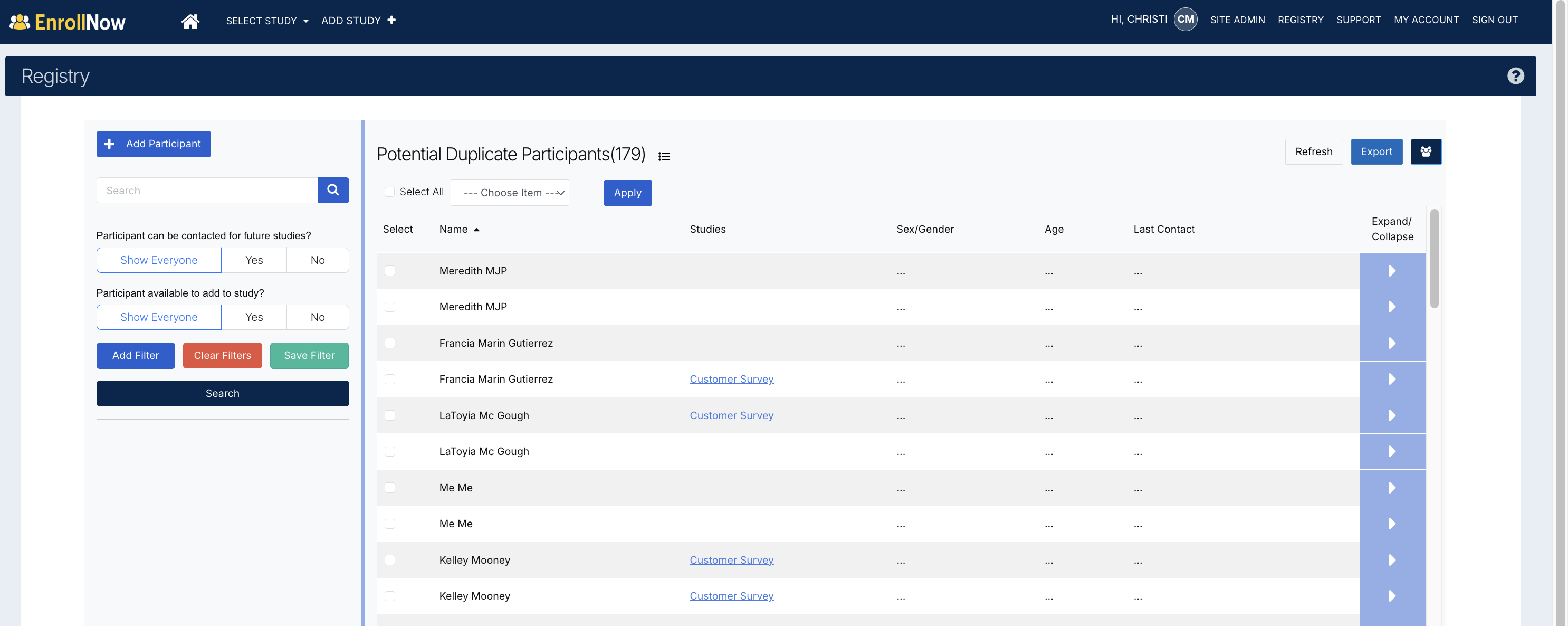The image size is (1568, 626).
Task: Click the Name column sort arrow
Action: (x=476, y=230)
